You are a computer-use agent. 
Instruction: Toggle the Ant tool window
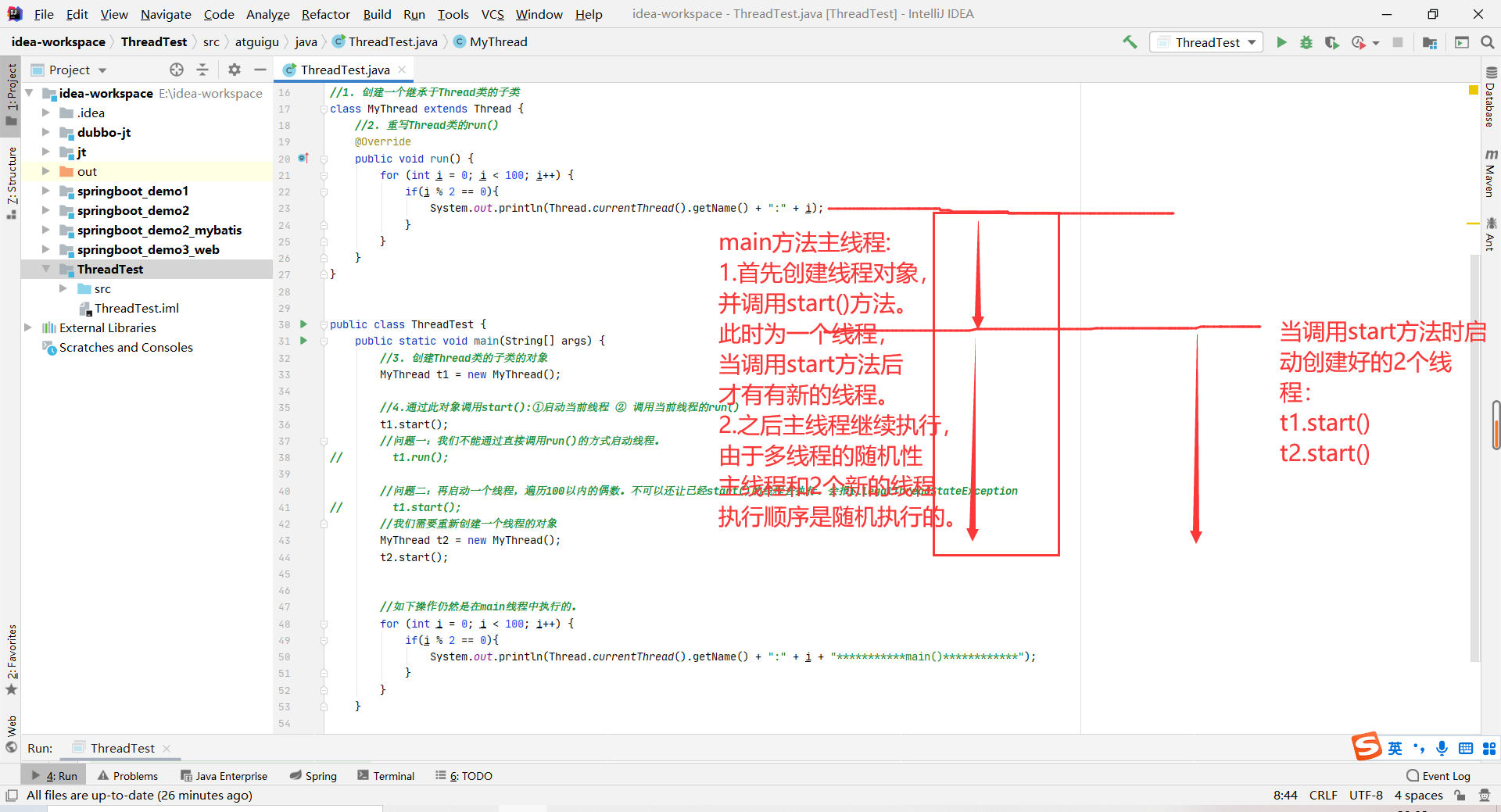[x=1490, y=234]
